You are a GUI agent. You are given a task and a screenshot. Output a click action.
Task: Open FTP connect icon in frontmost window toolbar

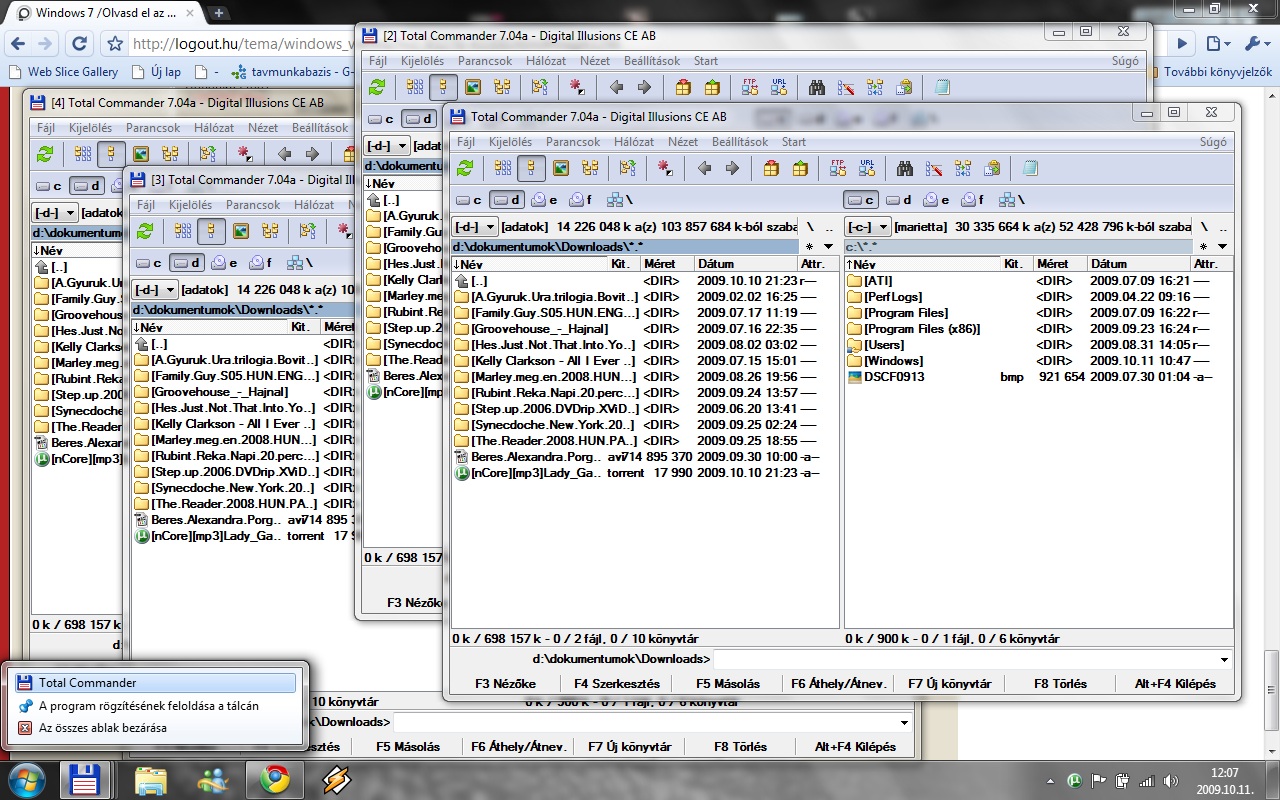pos(838,169)
